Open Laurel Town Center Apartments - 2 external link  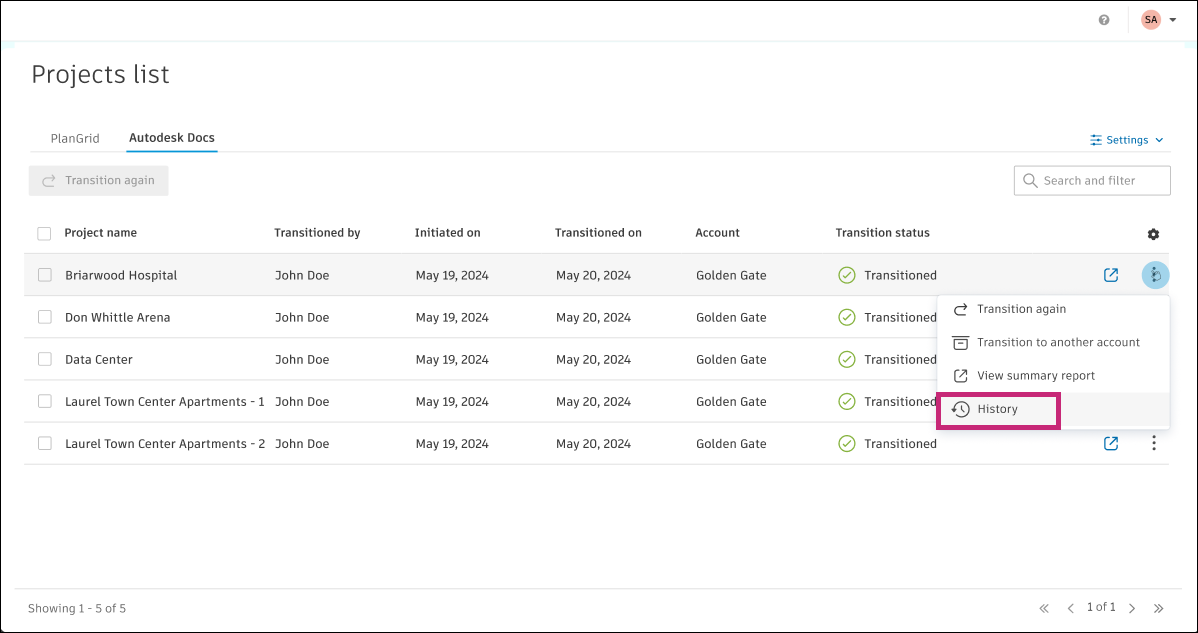pyautogui.click(x=1111, y=443)
